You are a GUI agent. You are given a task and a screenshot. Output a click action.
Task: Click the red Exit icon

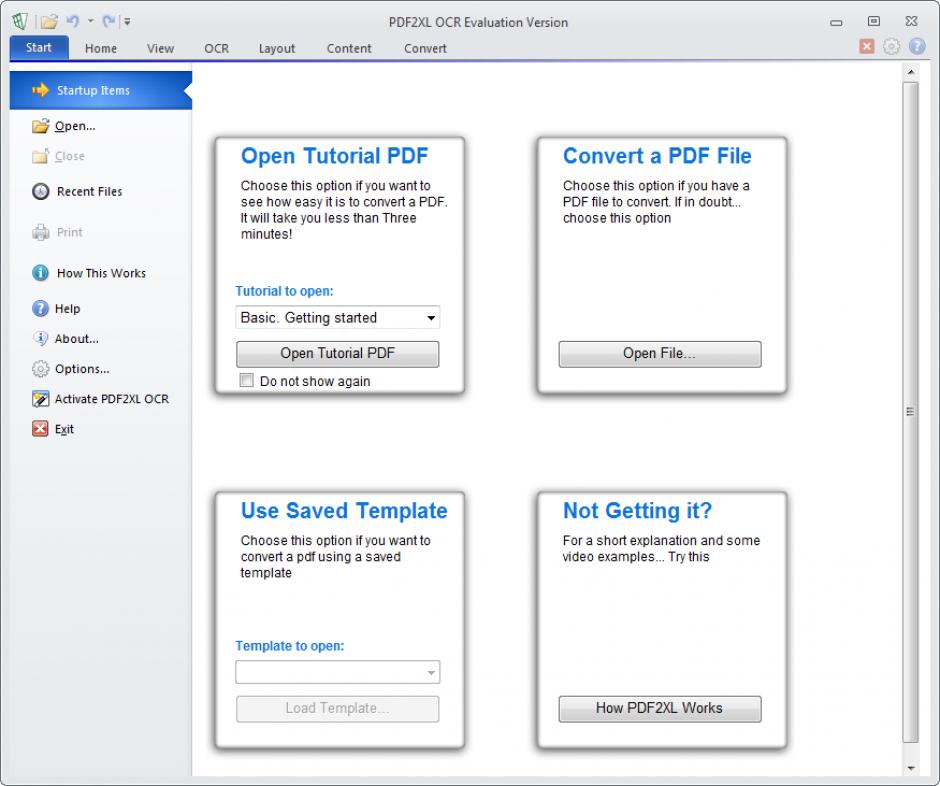tap(40, 429)
